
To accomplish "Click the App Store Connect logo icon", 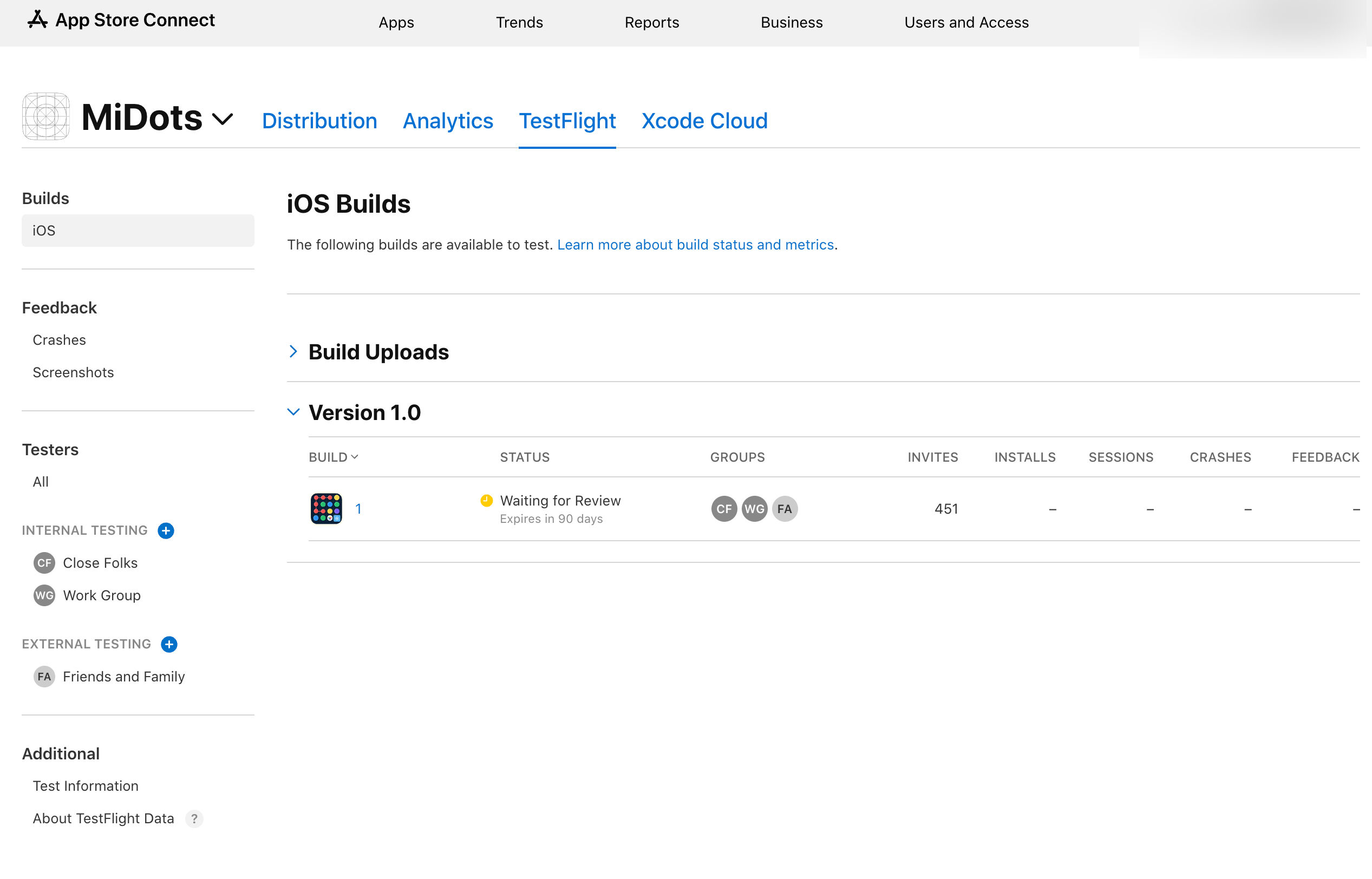I will 38,20.
